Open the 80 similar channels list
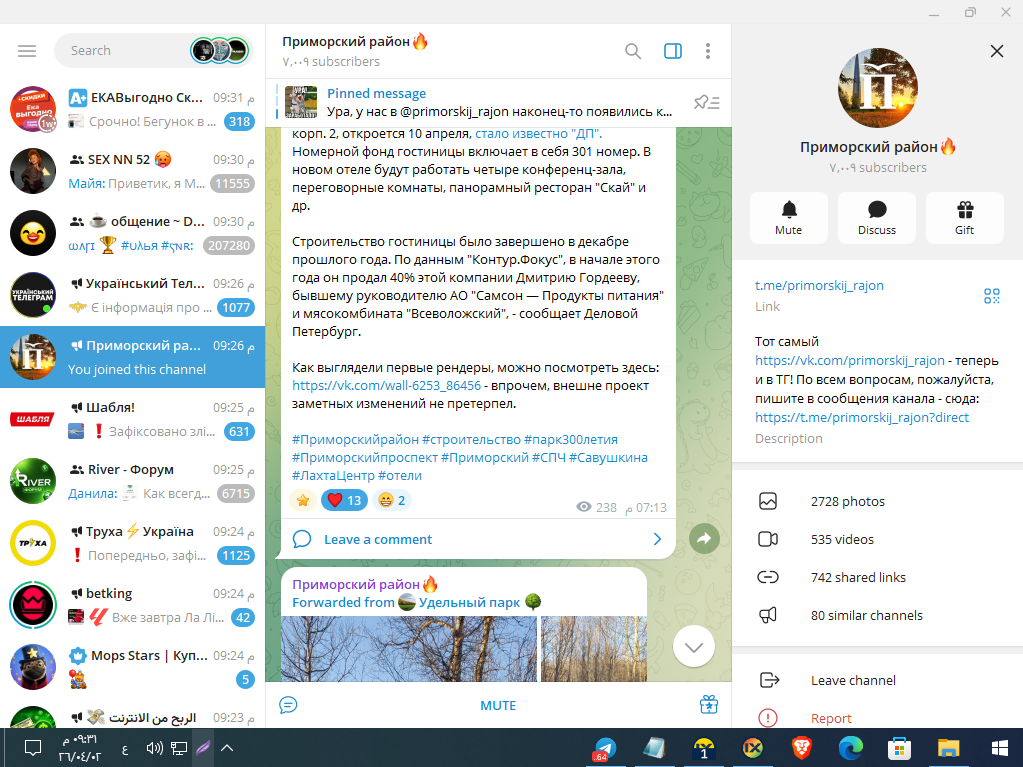 [878, 615]
